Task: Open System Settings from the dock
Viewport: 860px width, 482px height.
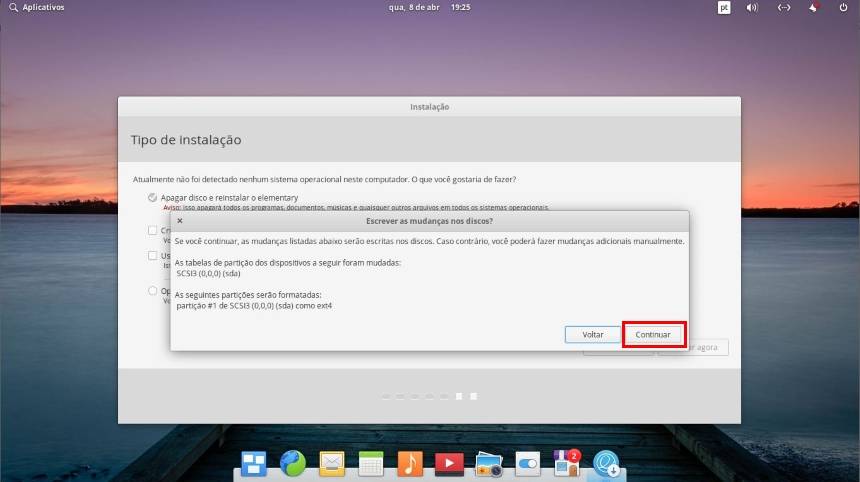Action: pyautogui.click(x=527, y=463)
